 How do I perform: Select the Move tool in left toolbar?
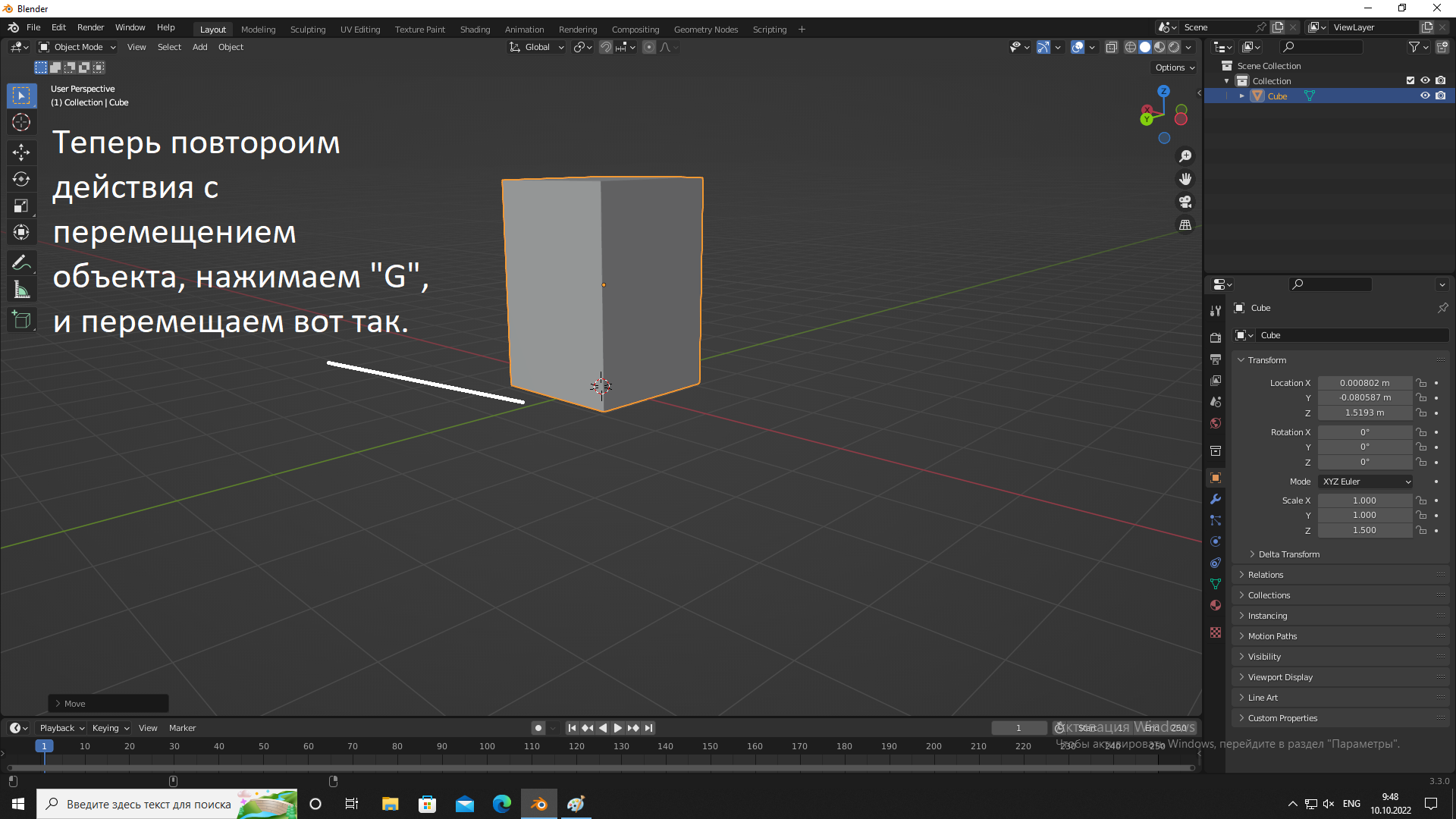click(21, 152)
